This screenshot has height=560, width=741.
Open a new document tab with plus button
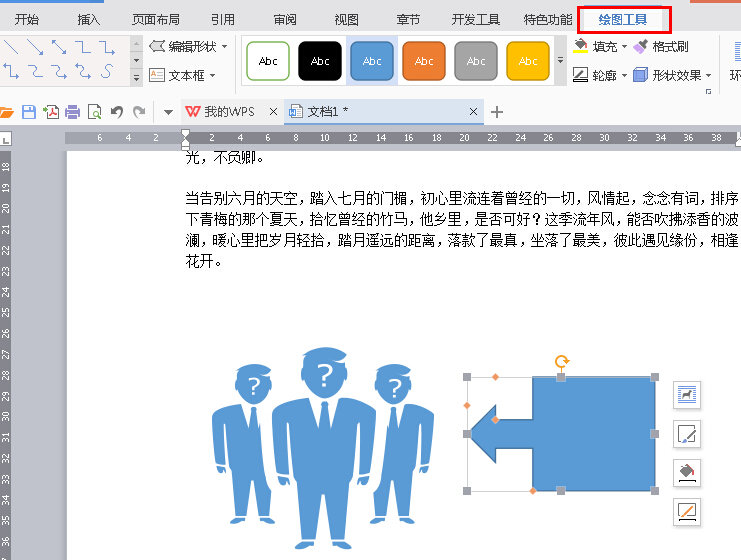497,112
